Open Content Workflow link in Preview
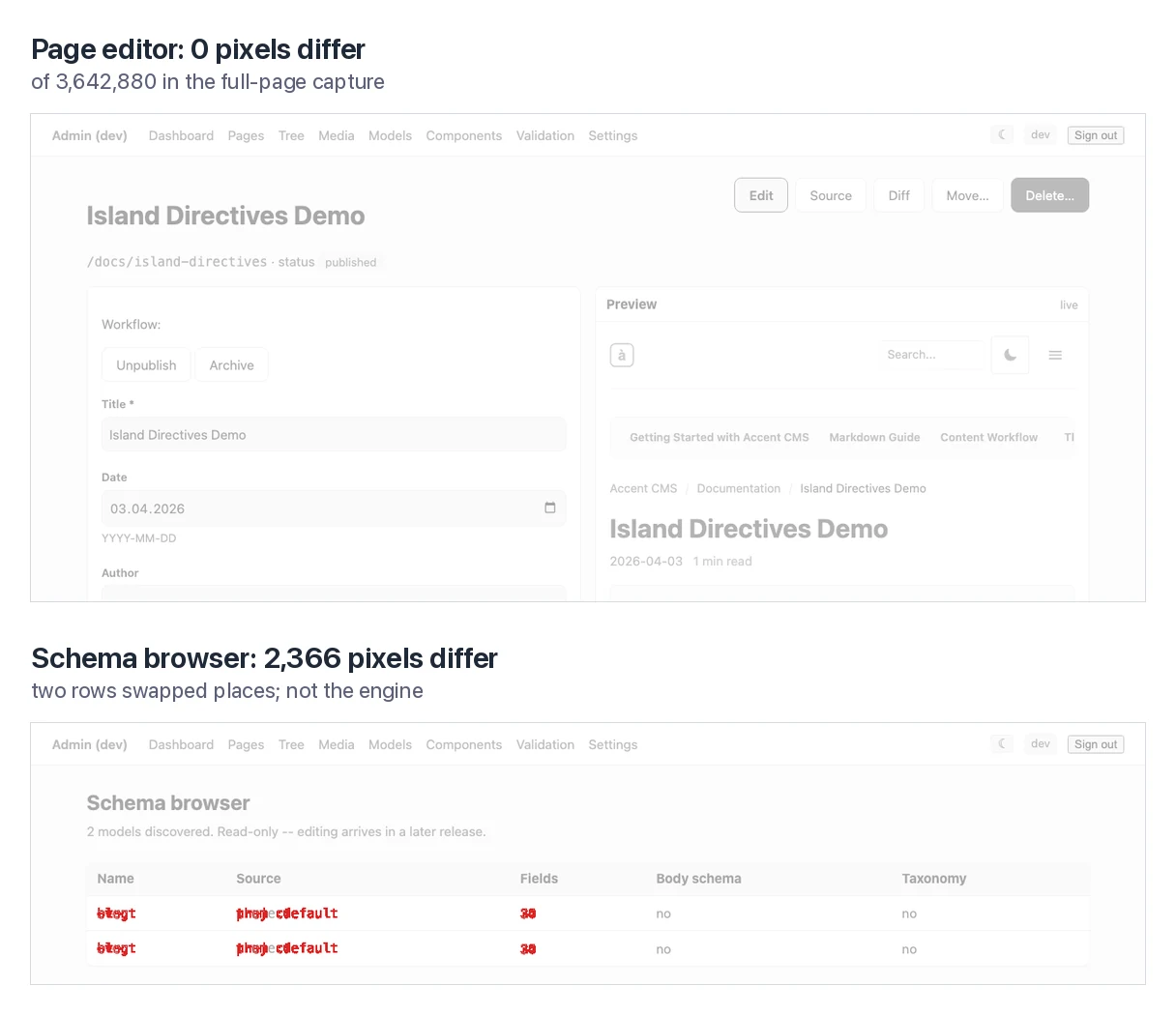Screen dimensions: 1176x1015 988,437
